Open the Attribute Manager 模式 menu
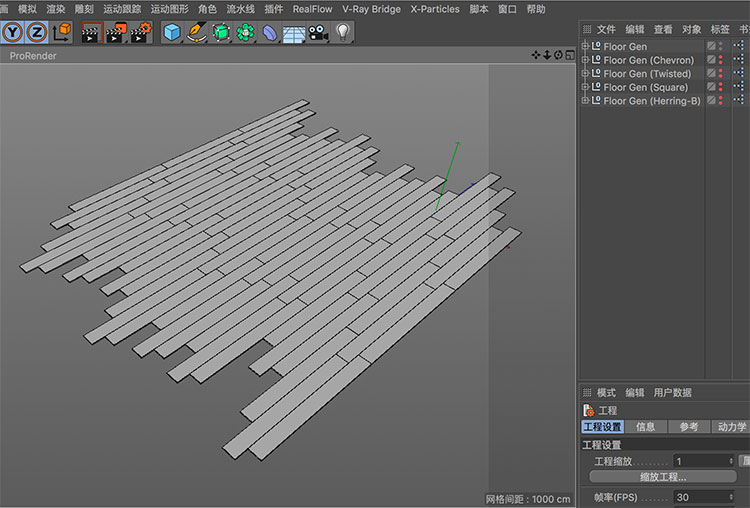 tap(606, 392)
